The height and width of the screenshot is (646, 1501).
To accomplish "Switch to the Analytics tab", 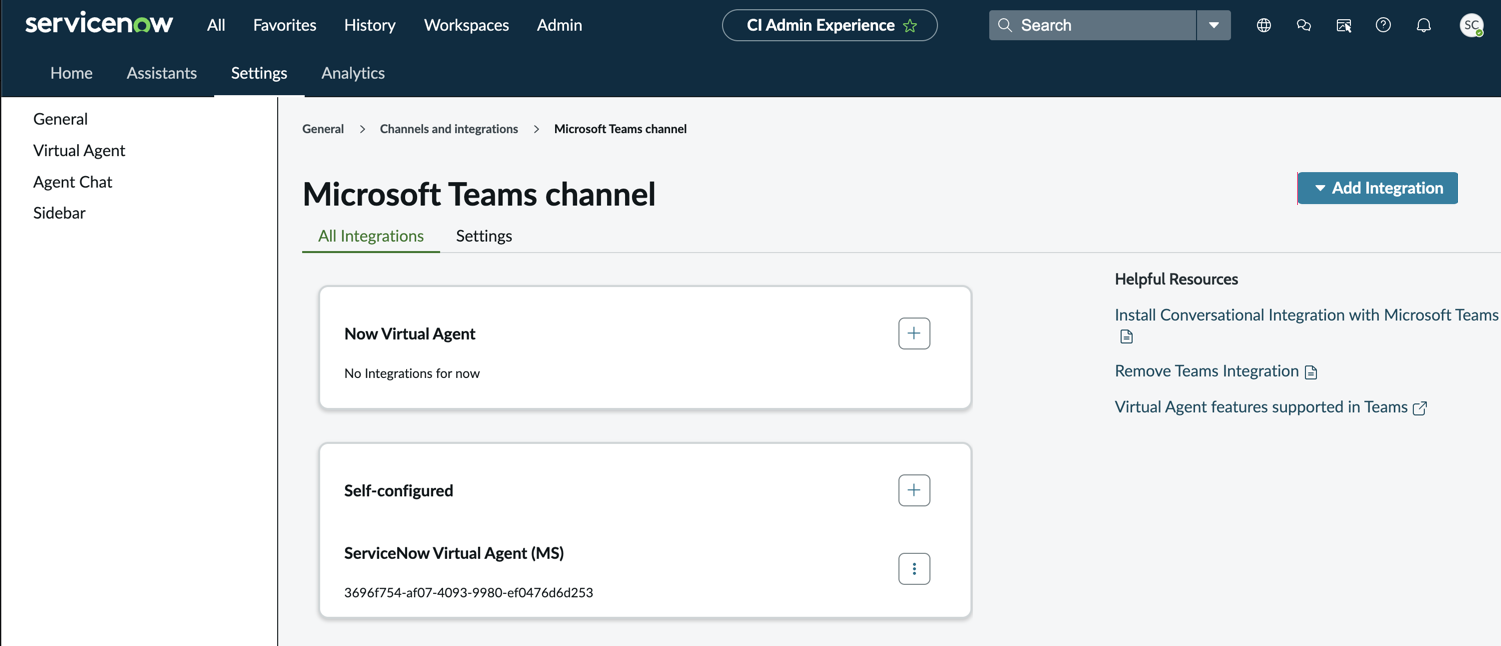I will (353, 73).
